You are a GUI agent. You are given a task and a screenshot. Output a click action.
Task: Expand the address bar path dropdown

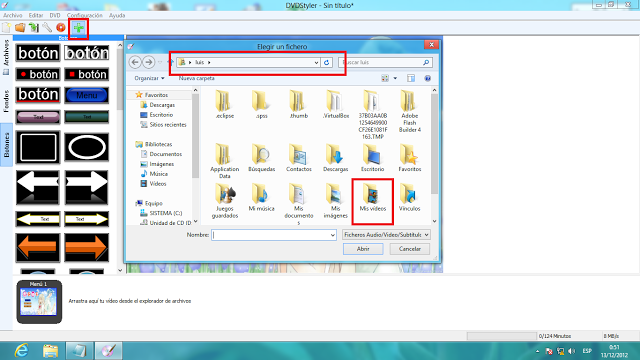click(316, 62)
